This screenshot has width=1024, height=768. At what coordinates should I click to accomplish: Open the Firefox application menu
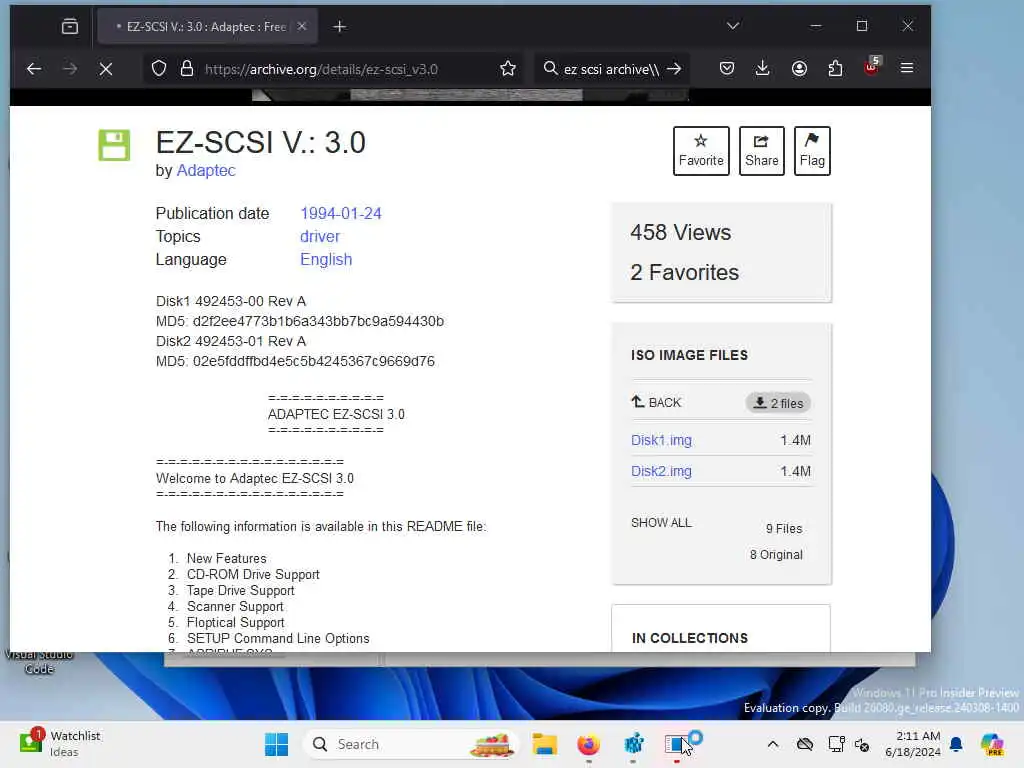[x=906, y=68]
